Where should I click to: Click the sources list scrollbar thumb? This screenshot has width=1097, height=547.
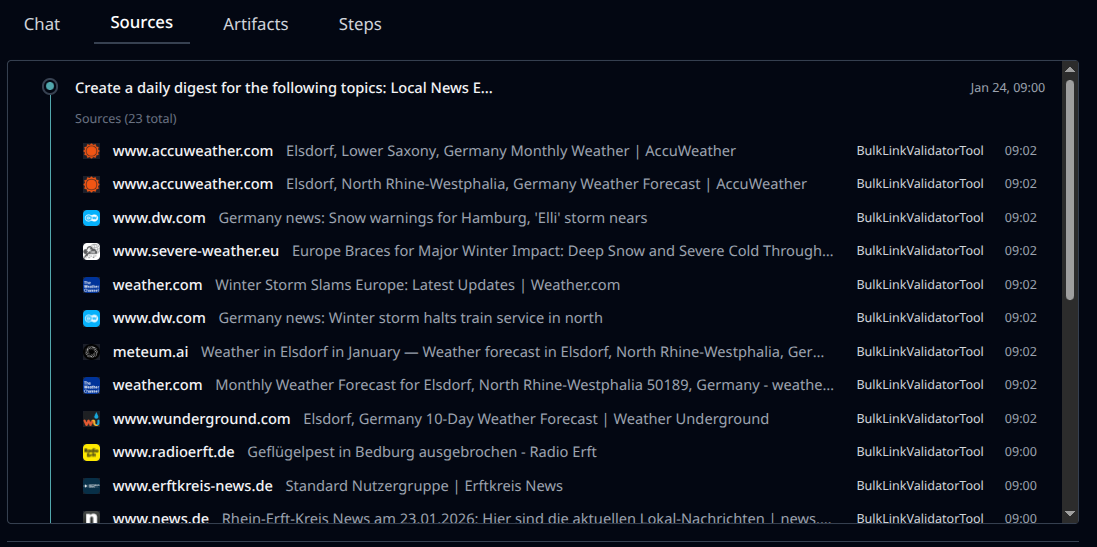pos(1069,190)
